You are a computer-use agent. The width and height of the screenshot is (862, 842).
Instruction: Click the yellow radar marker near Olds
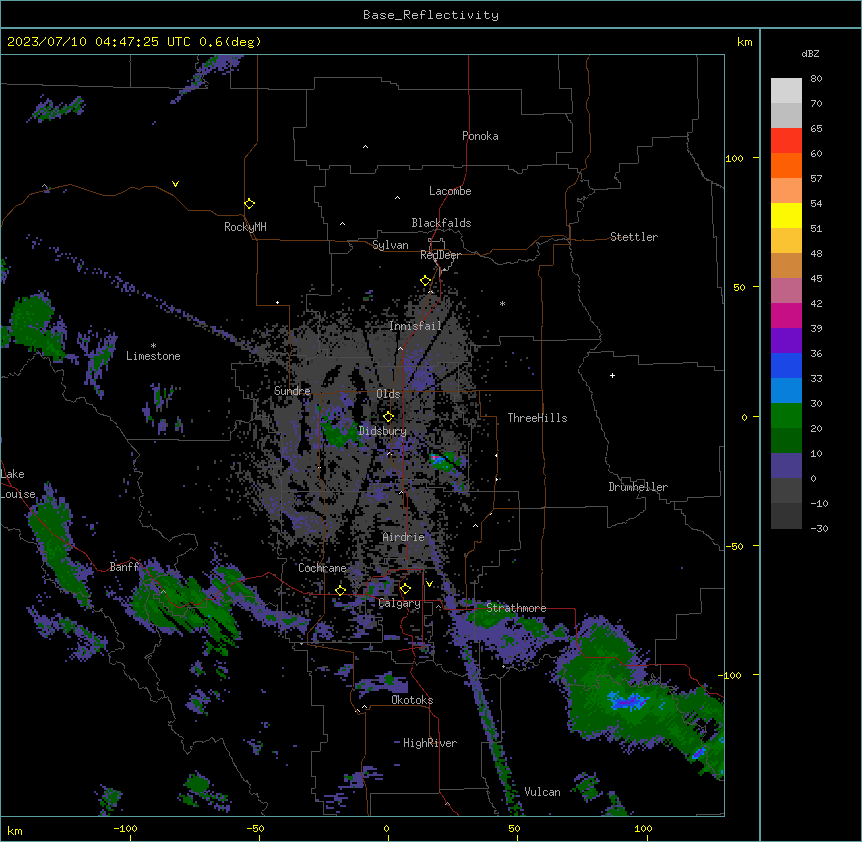tap(388, 416)
